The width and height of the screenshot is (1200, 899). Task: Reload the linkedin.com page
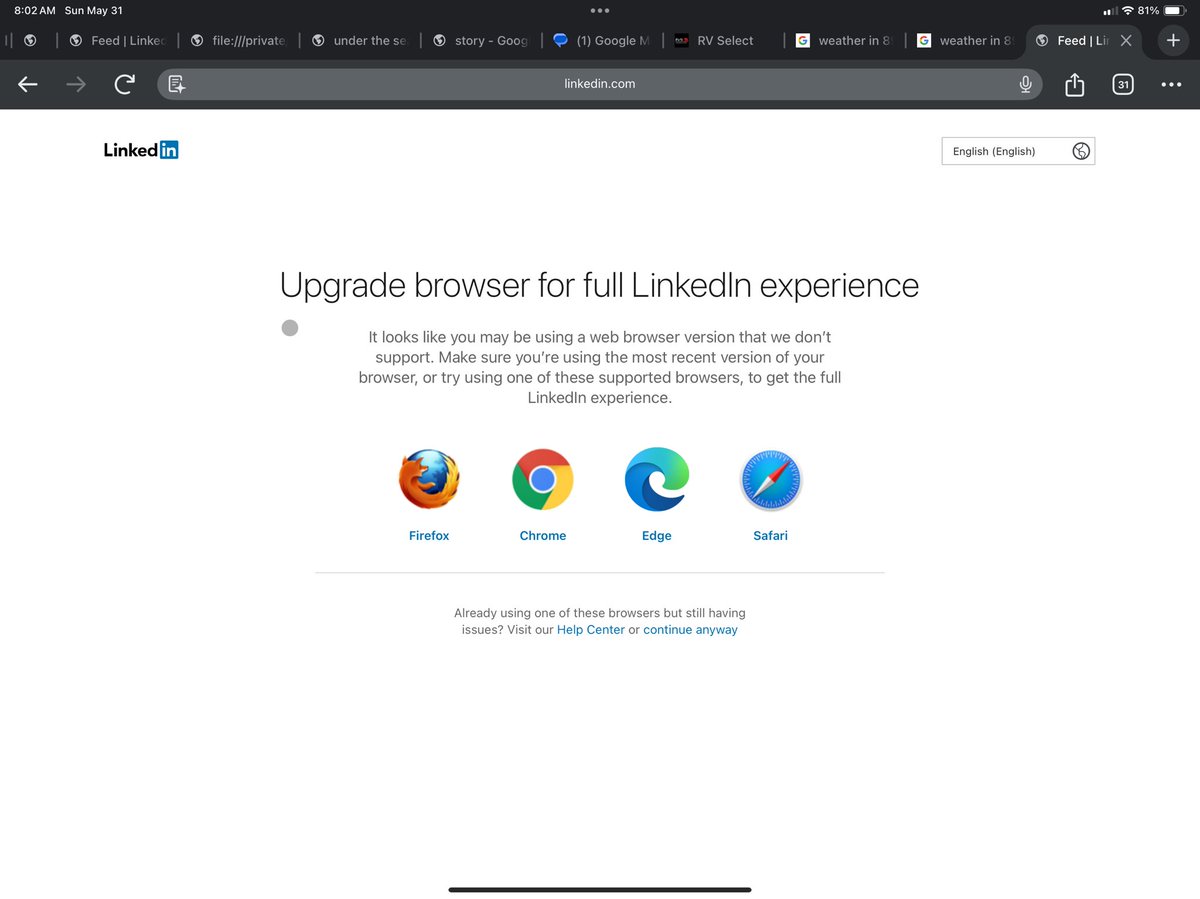(x=124, y=85)
